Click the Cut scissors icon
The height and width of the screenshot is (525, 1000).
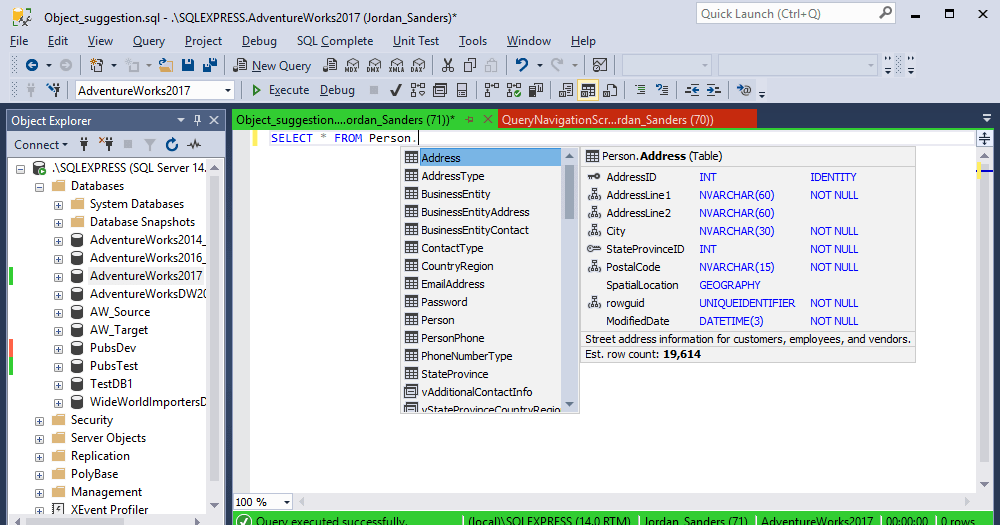446,65
